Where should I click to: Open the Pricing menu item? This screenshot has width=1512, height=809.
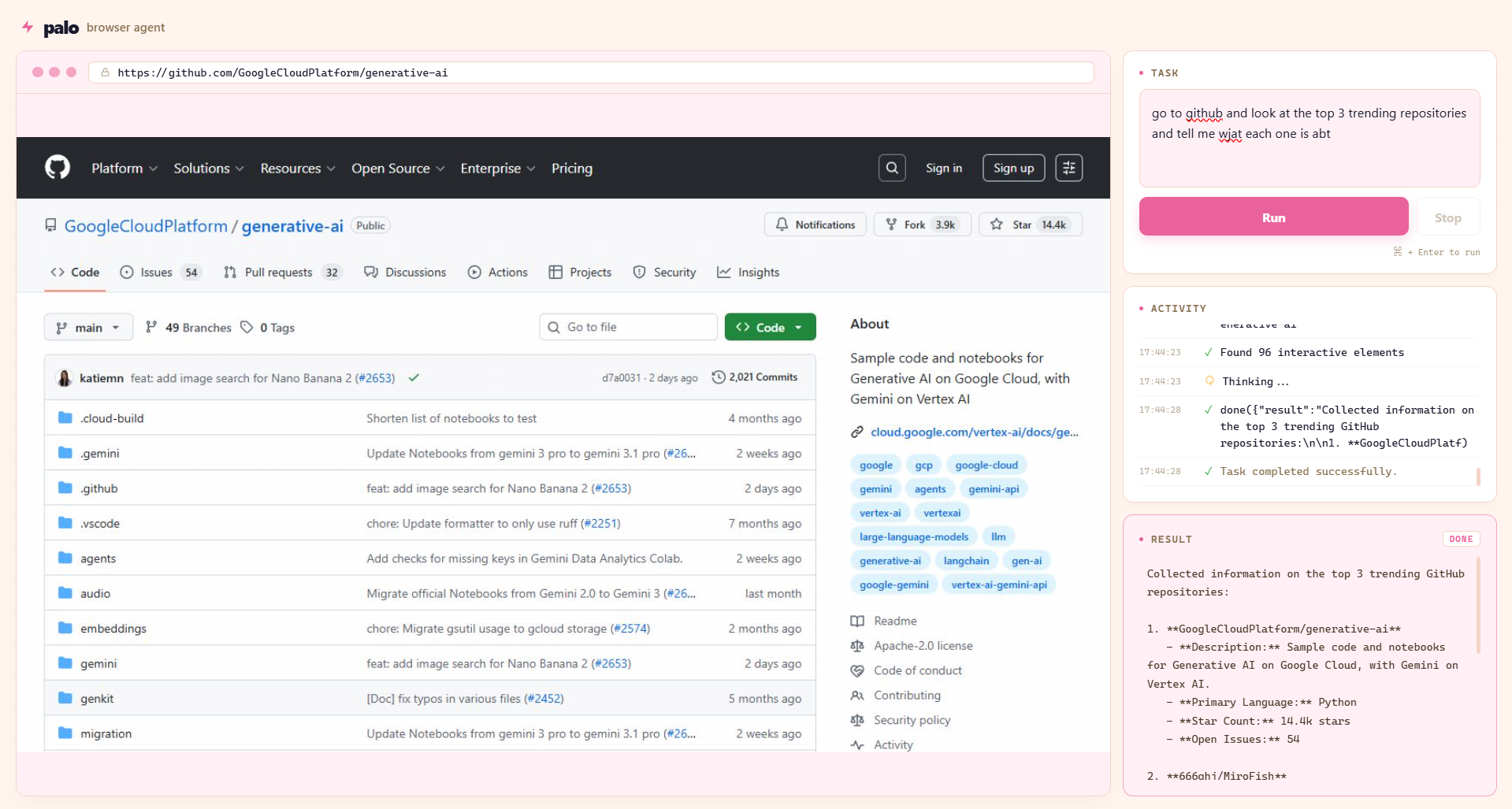[x=572, y=169]
